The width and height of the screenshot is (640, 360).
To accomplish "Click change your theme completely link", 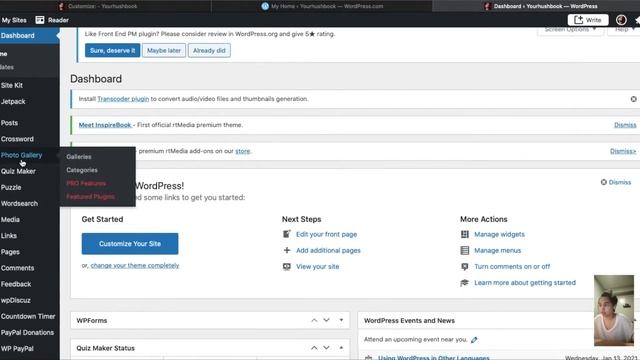I will point(135,265).
